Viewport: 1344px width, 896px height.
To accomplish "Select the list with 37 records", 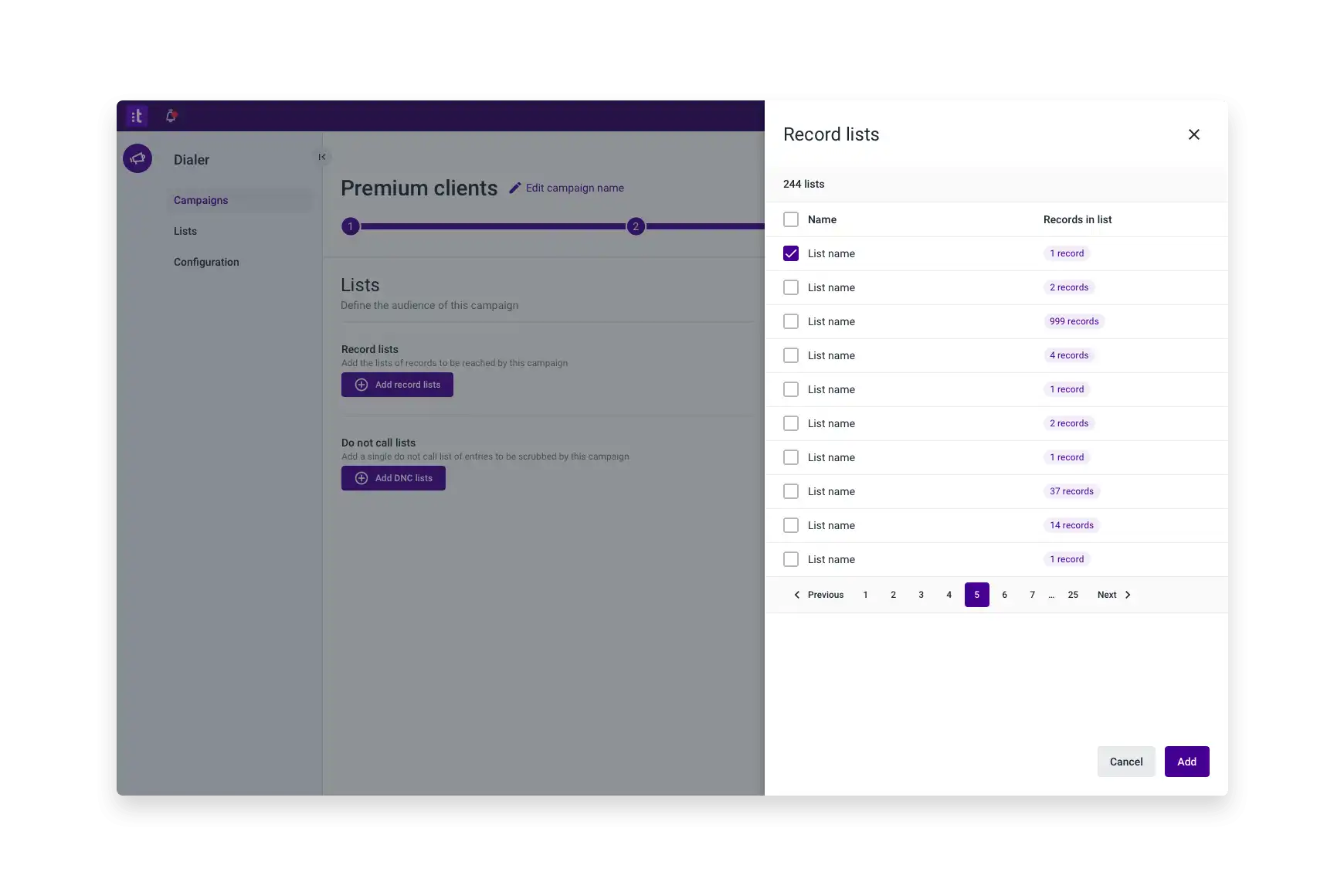I will 791,491.
